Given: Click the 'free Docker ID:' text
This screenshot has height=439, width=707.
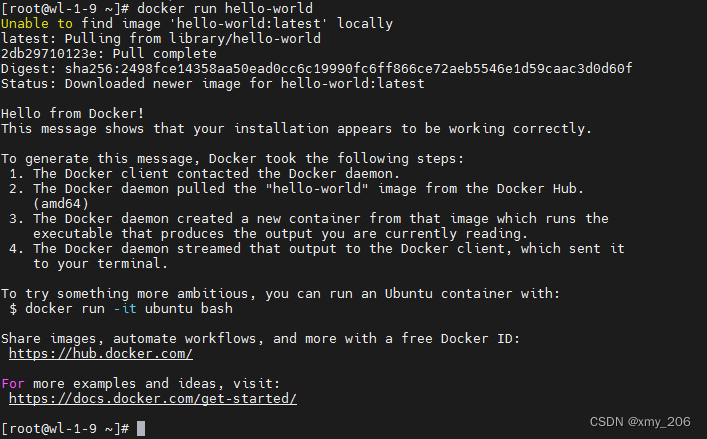Looking at the screenshot, I should coord(460,338).
